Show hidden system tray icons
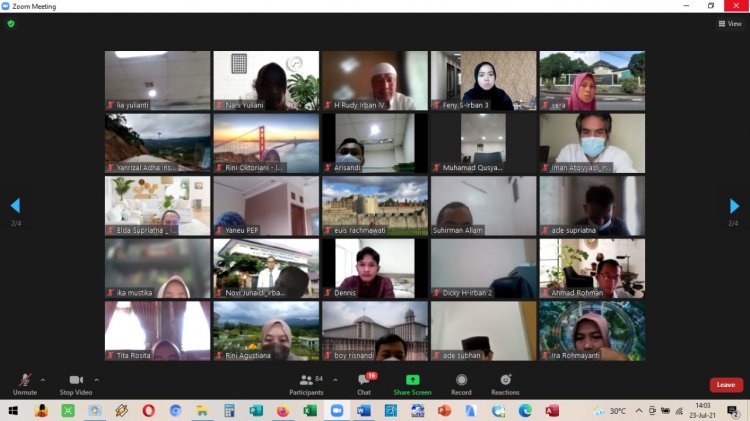The image size is (750, 421). [x=639, y=410]
